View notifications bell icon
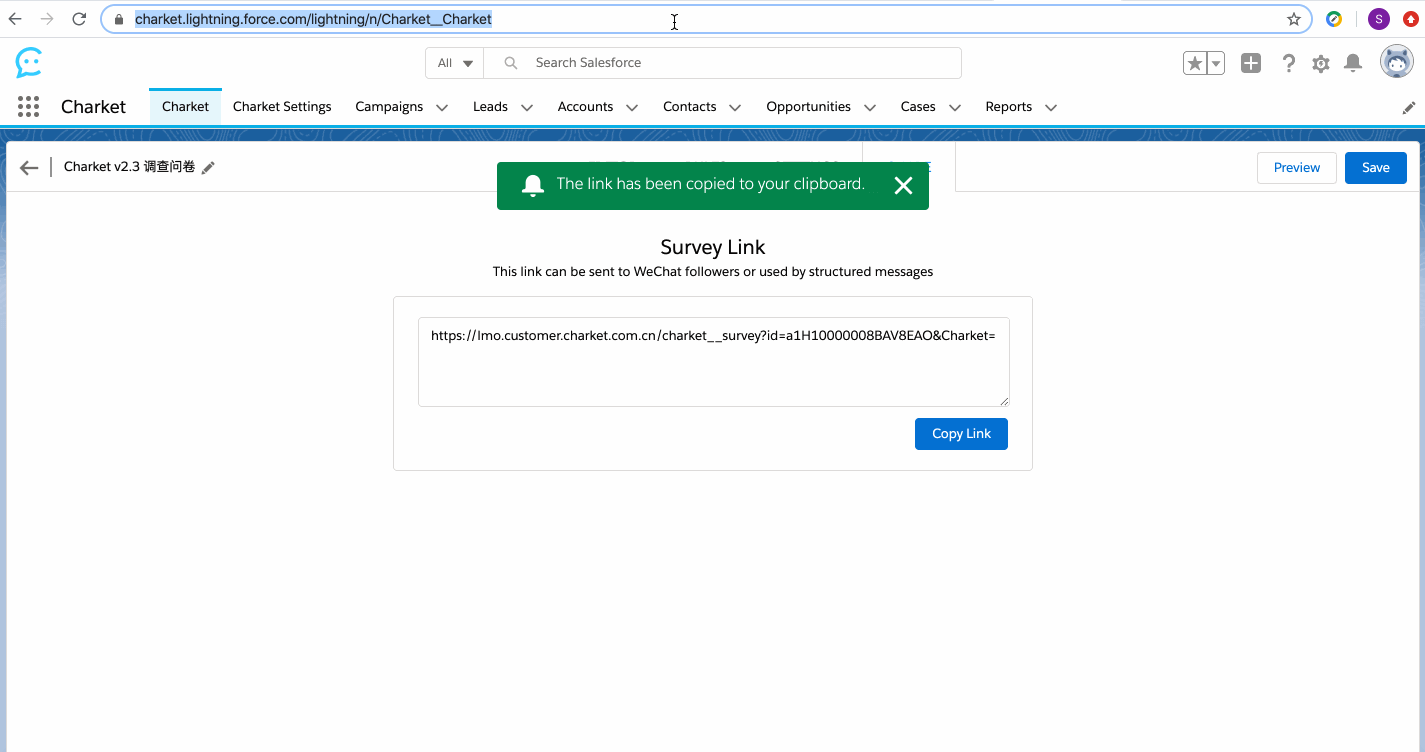 pos(1353,63)
